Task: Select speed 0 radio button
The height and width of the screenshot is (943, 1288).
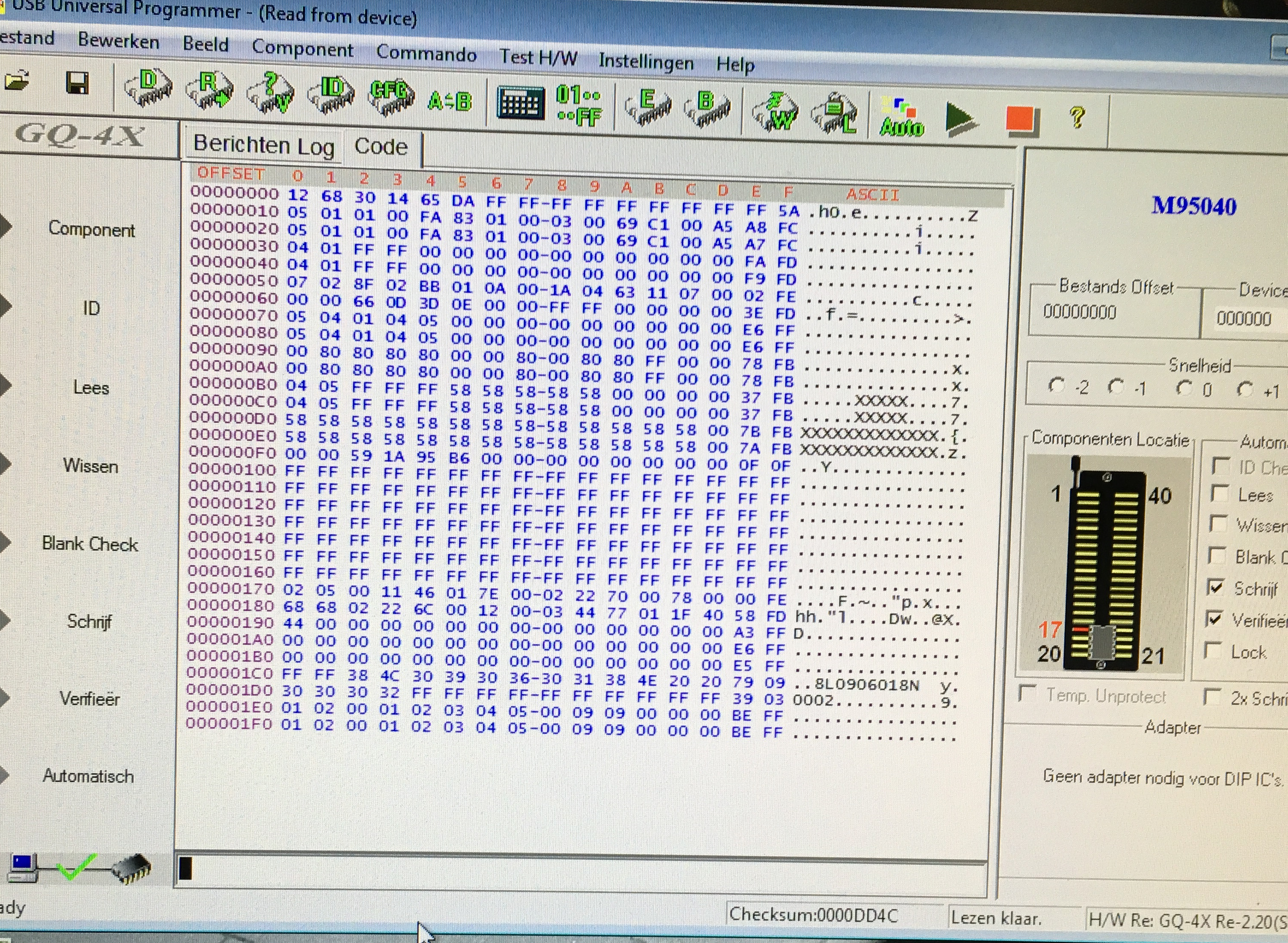Action: click(1184, 388)
